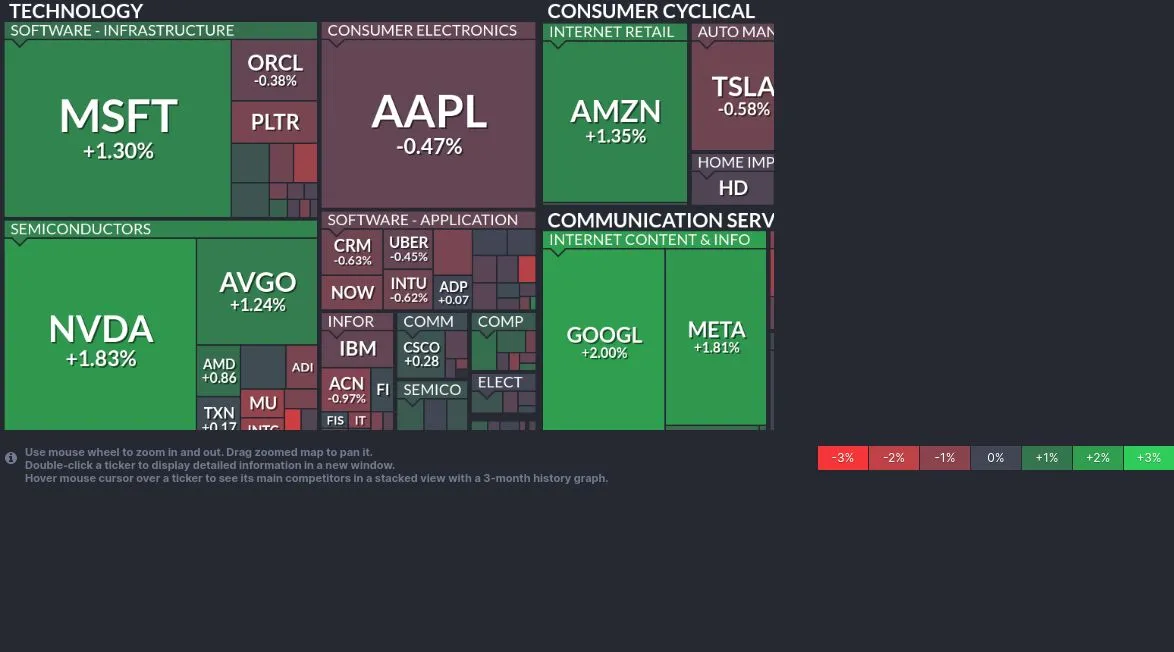Select the NVDA tile in Semiconductors
This screenshot has height=652, width=1174.
tap(100, 338)
